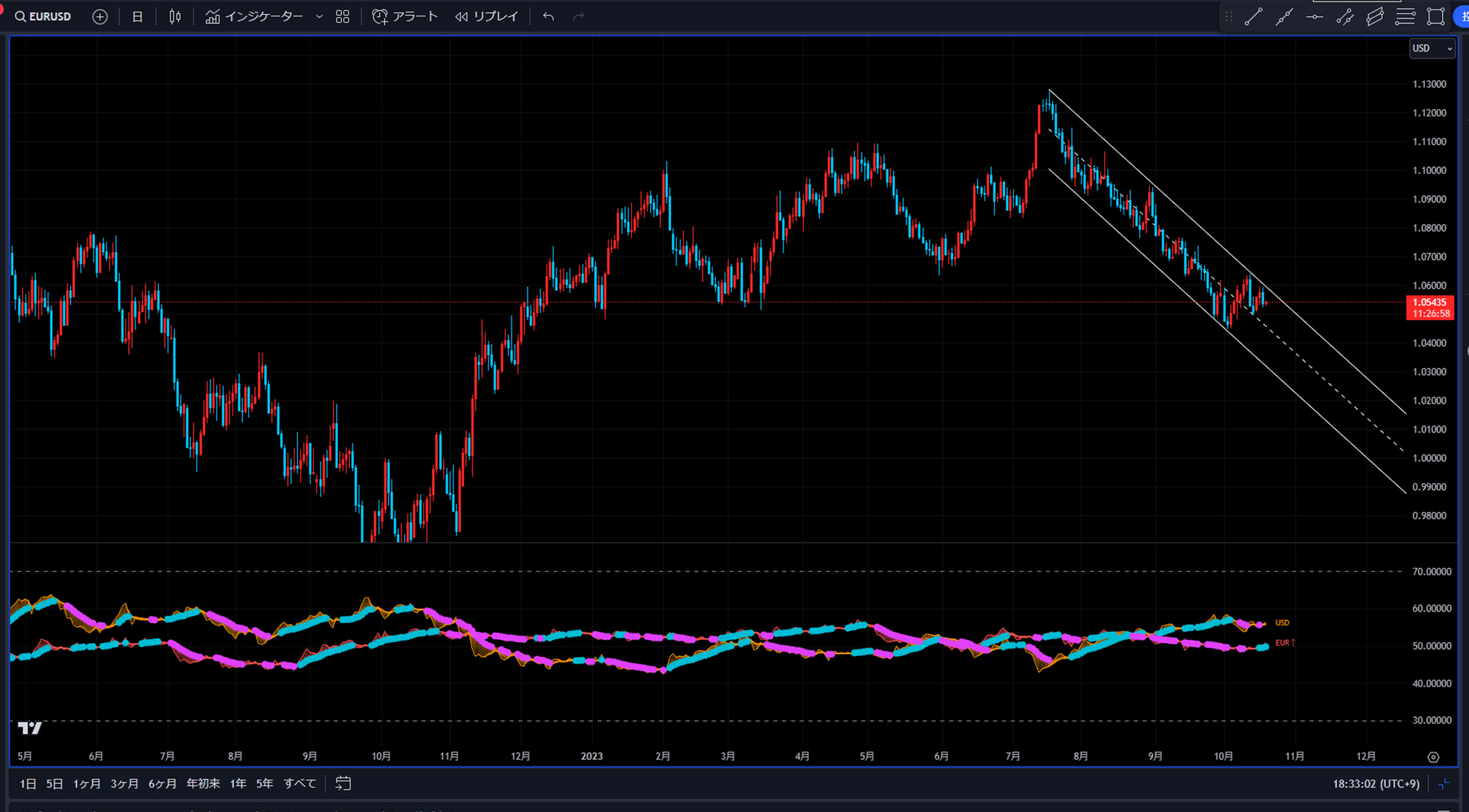Select the trend line drawing tool

tap(1253, 17)
